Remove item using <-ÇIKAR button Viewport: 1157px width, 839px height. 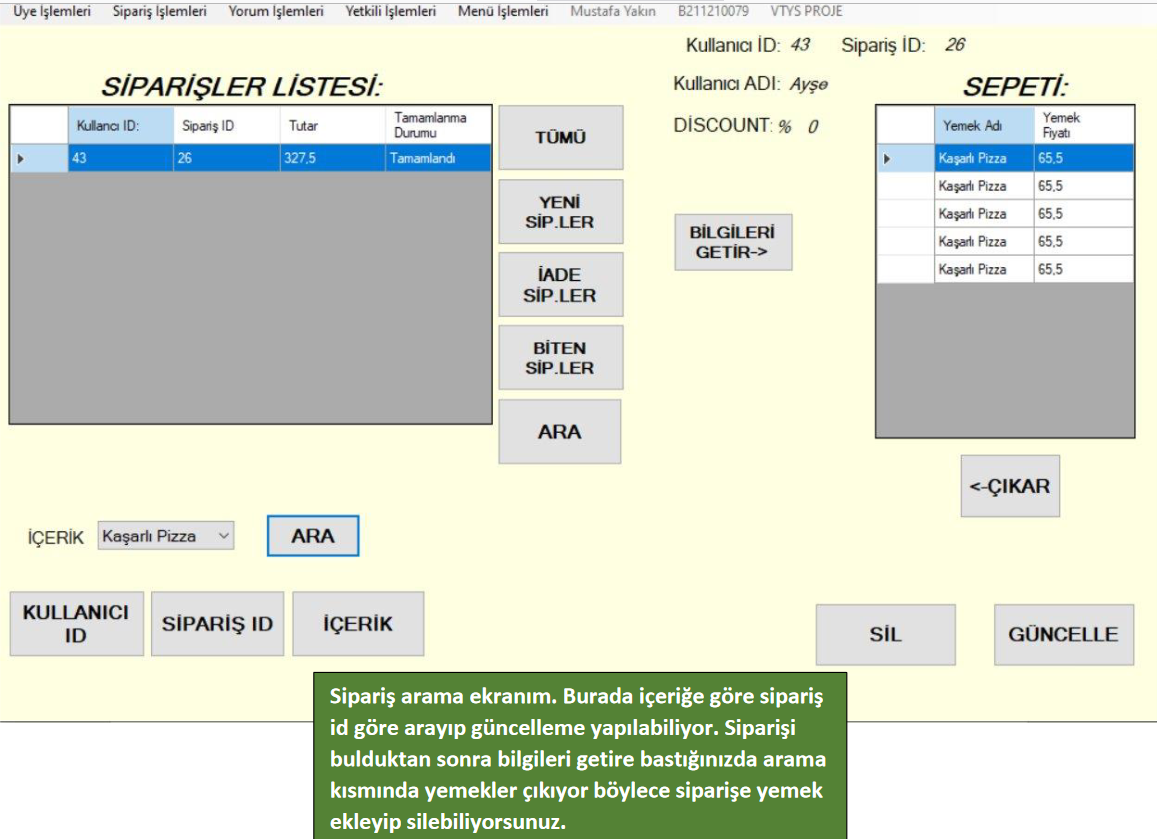(x=1009, y=487)
